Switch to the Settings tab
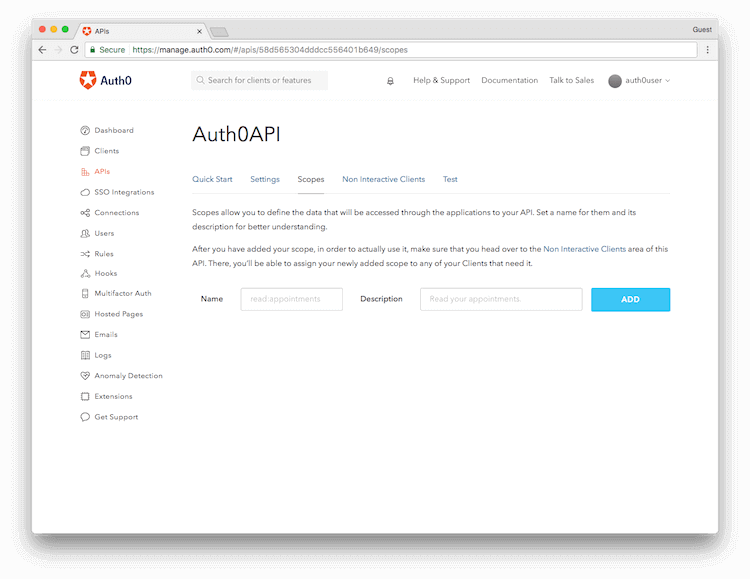The width and height of the screenshot is (750, 579). click(x=265, y=179)
